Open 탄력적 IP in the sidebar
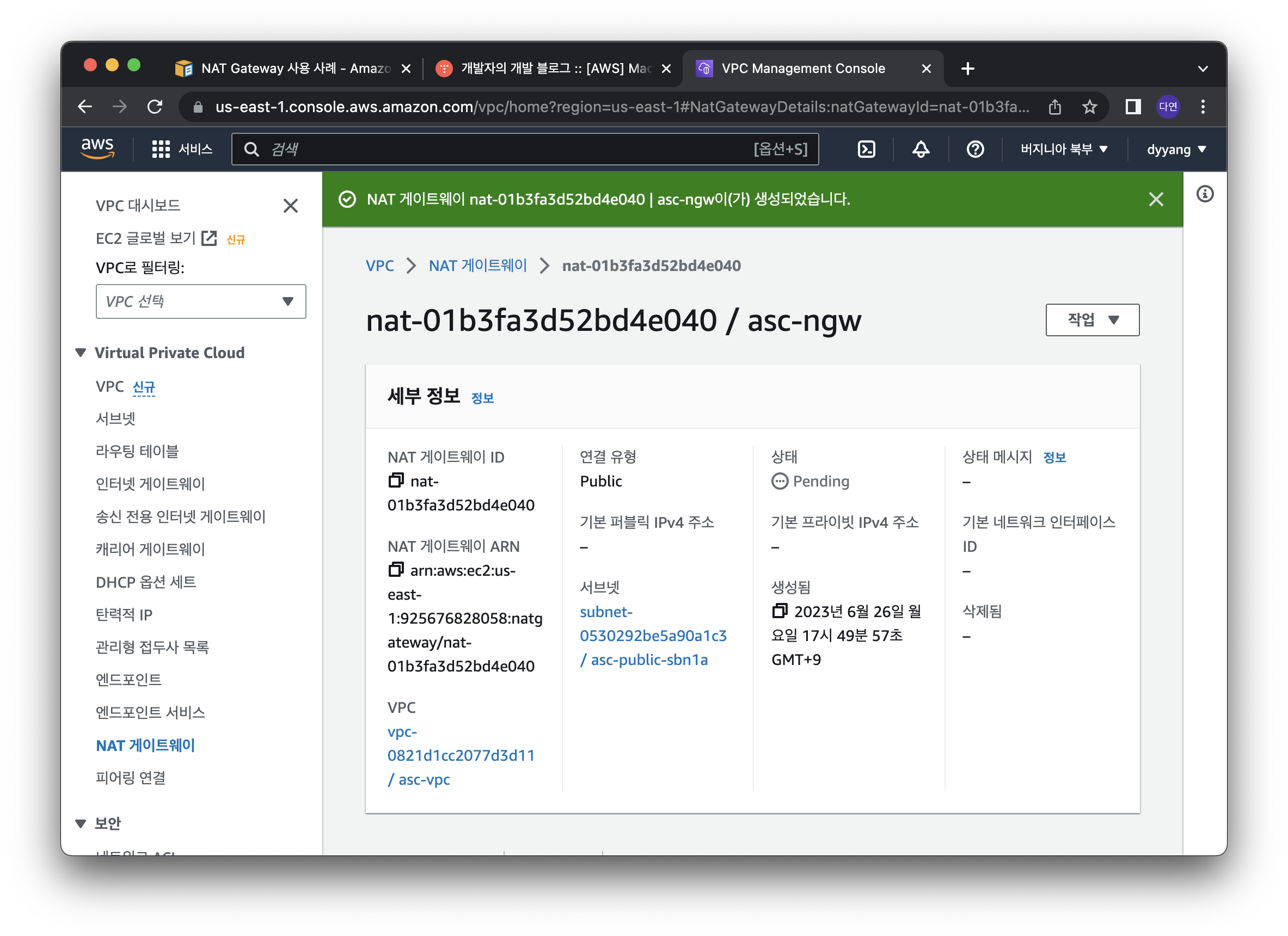This screenshot has width=1288, height=936. click(124, 614)
